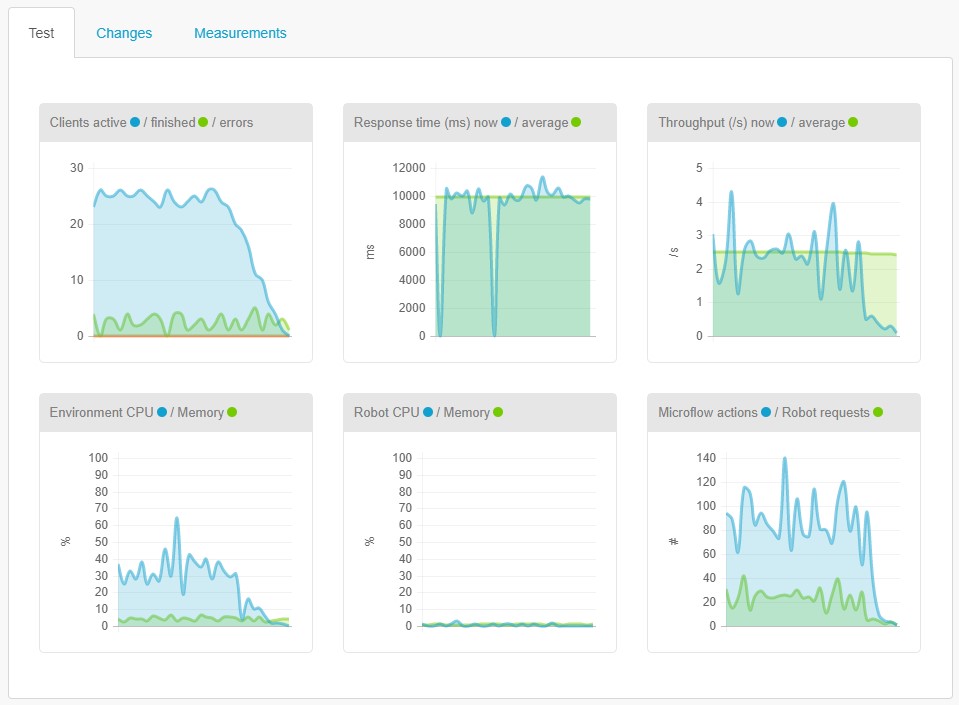The height and width of the screenshot is (705, 959).
Task: Select the Test tab
Action: point(42,33)
